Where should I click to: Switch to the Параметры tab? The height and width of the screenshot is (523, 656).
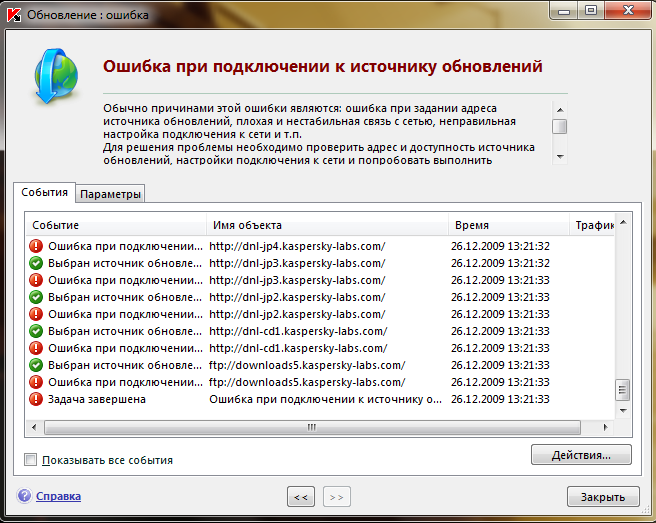[x=111, y=194]
